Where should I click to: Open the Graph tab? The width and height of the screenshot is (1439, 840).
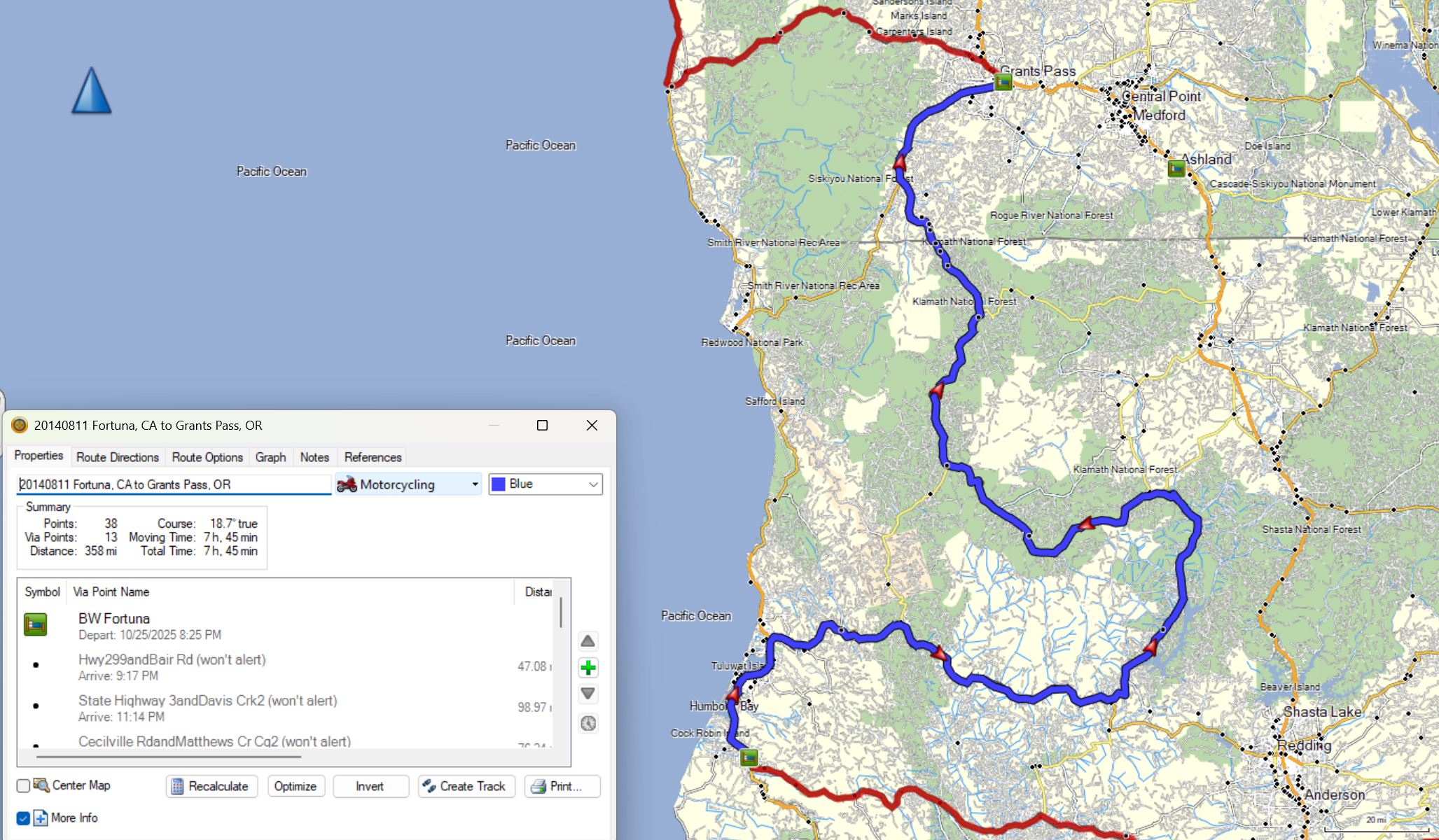[x=270, y=457]
